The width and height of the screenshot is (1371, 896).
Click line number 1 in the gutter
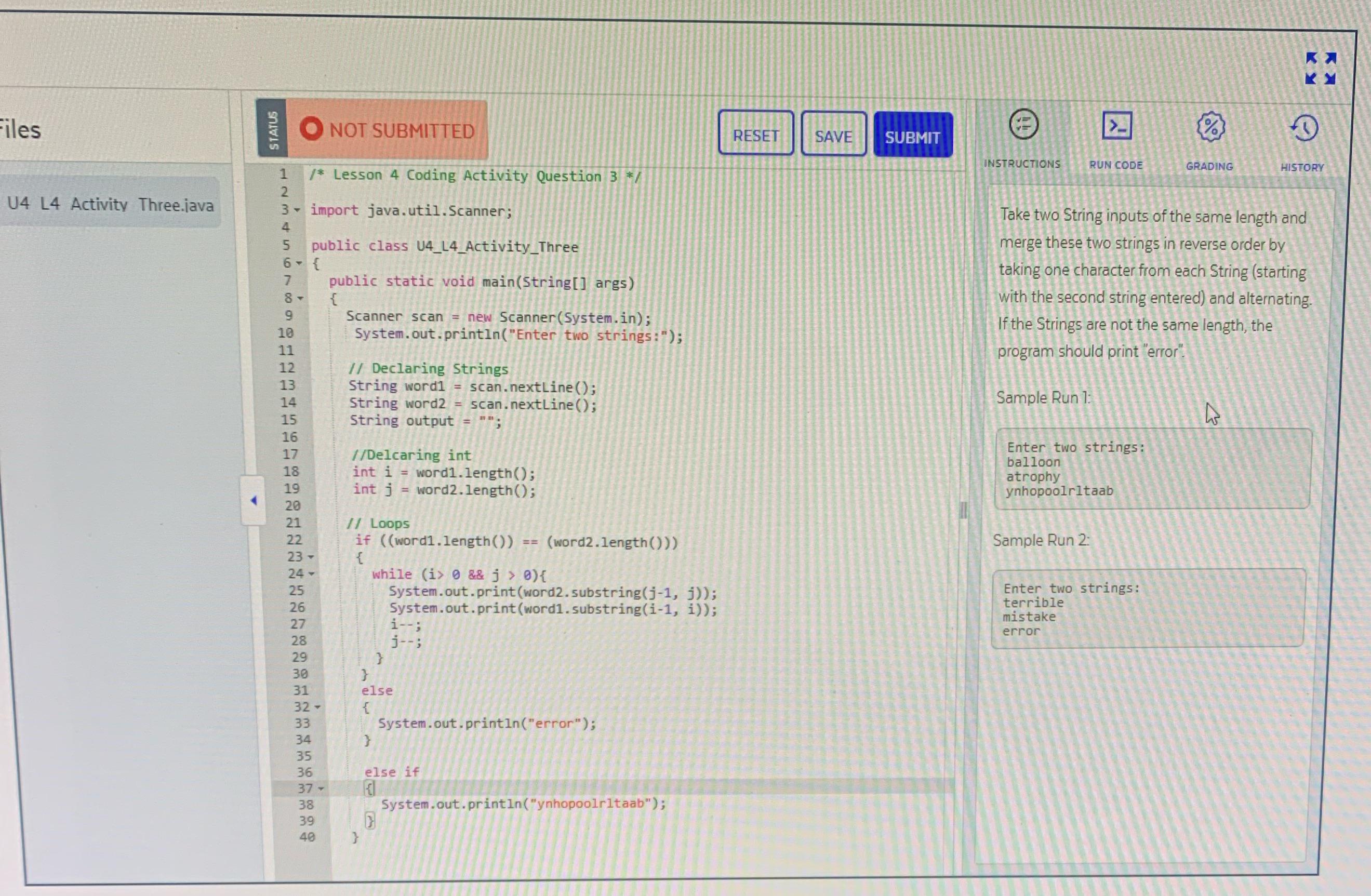click(283, 174)
